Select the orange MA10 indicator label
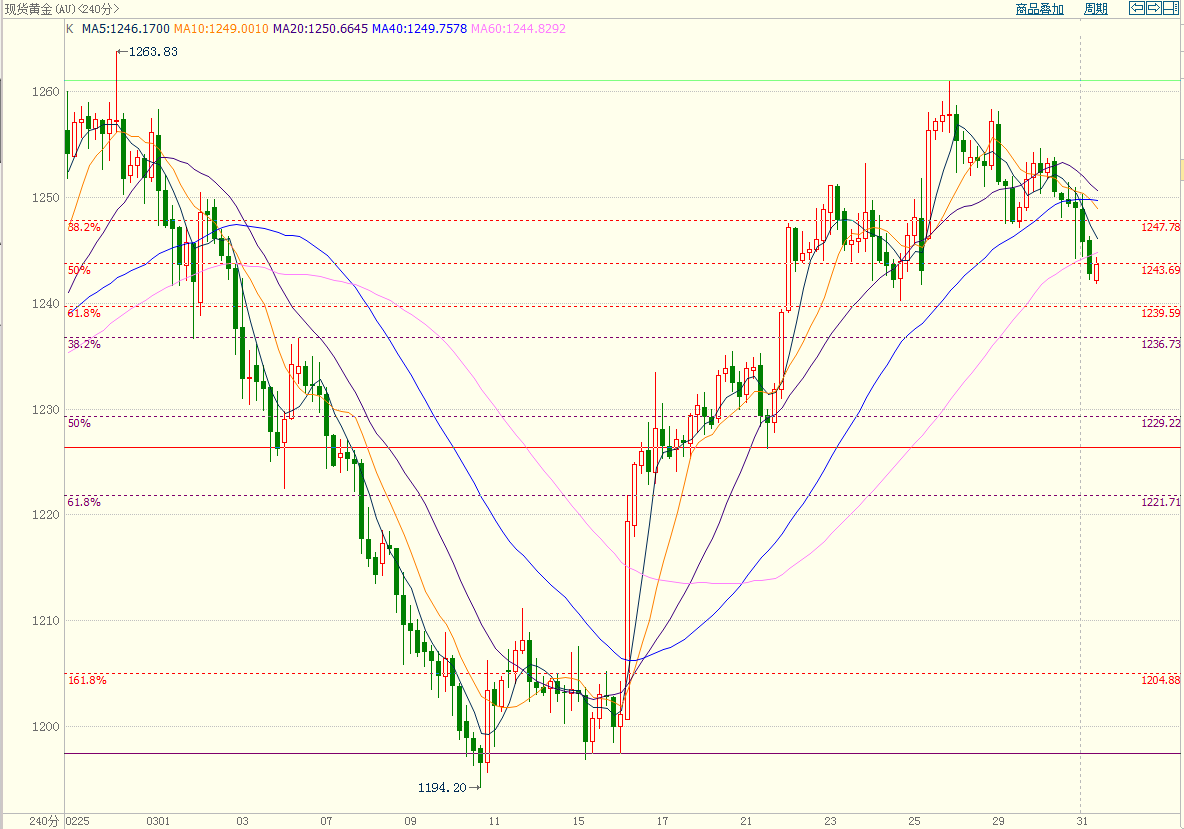The width and height of the screenshot is (1184, 829). coord(221,29)
